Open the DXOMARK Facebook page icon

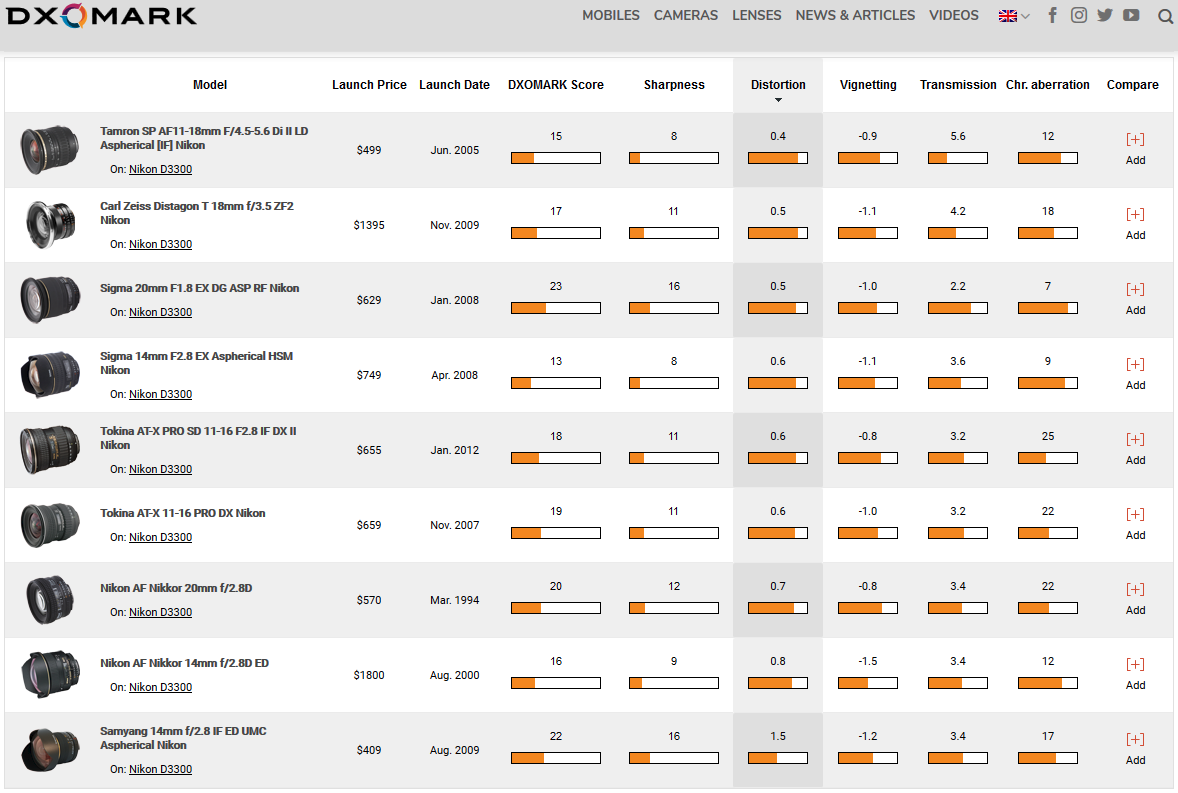tap(1052, 15)
